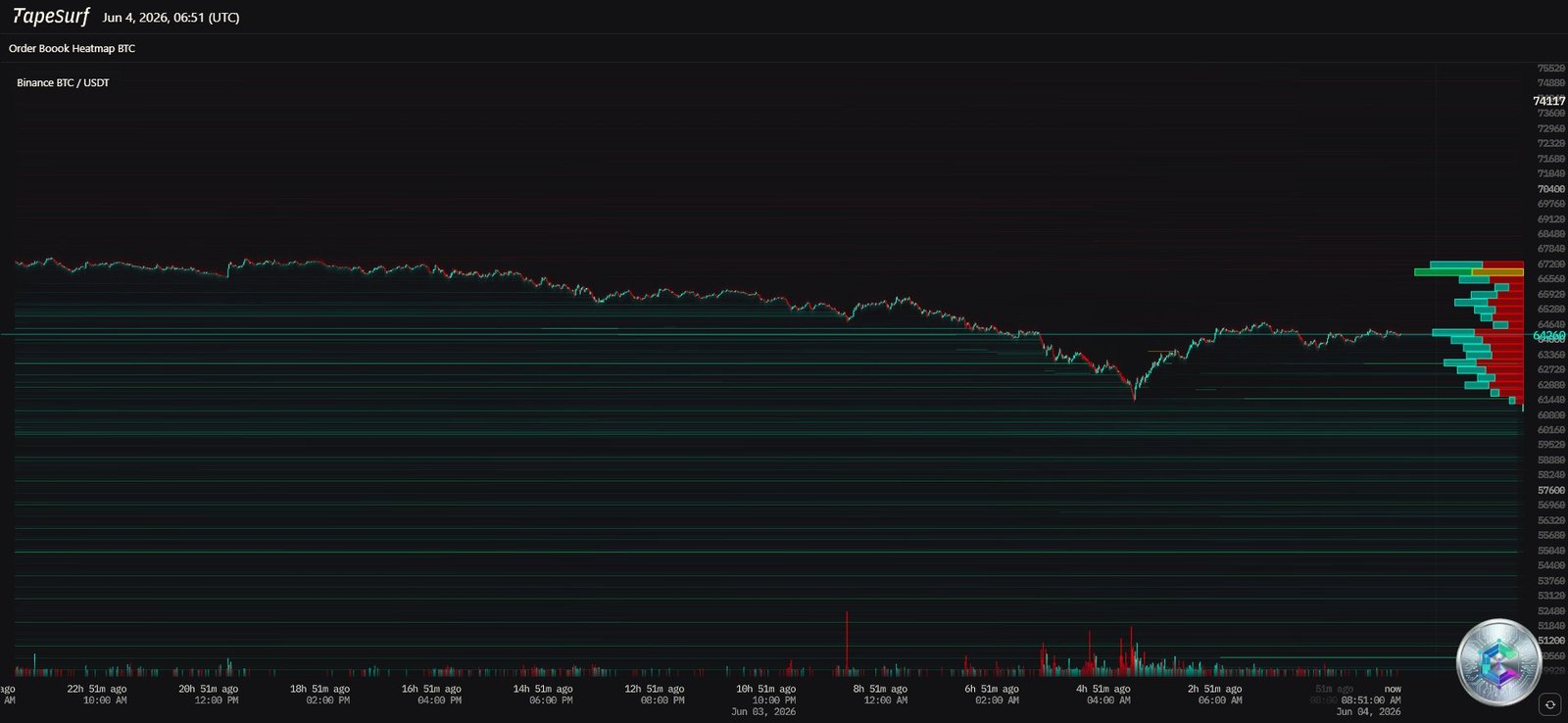Click the '4h 51m ago' time label
This screenshot has height=723, width=1568.
(1103, 689)
